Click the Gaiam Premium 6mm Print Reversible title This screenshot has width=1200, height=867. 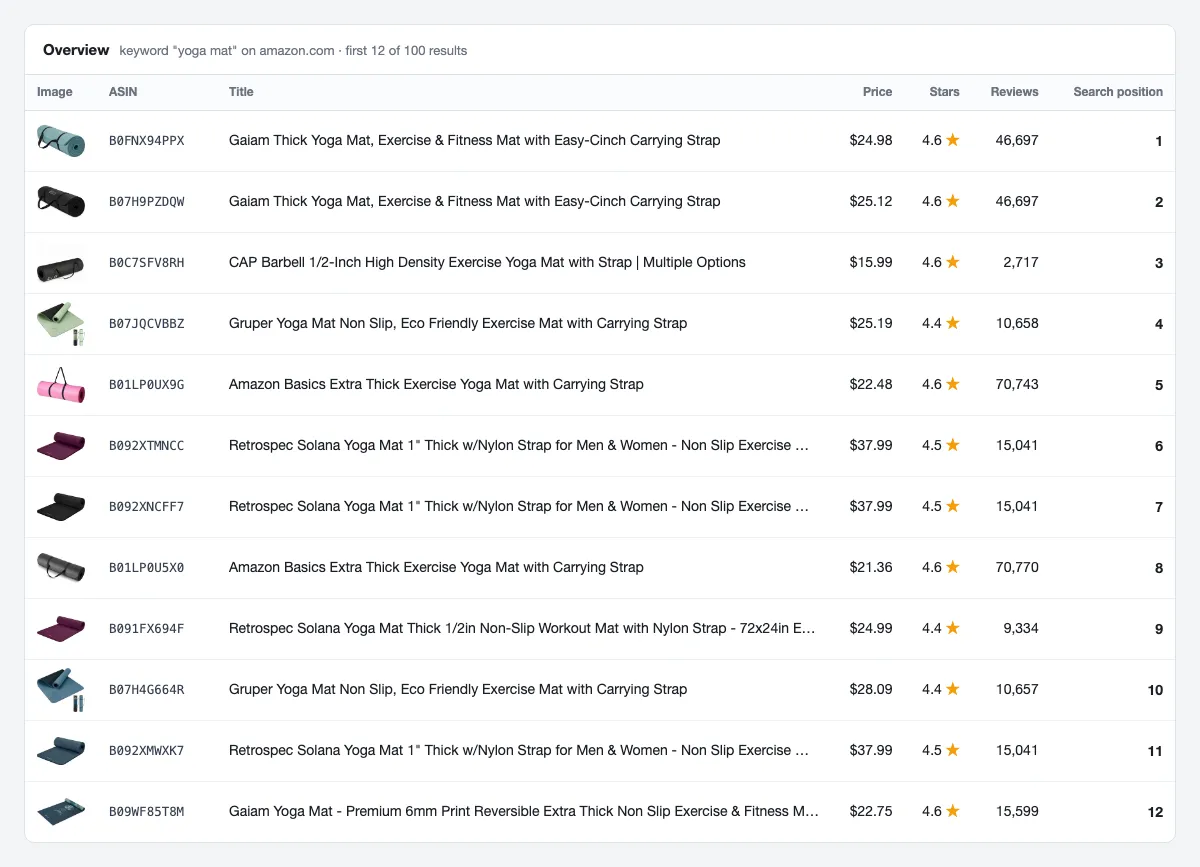coord(524,811)
